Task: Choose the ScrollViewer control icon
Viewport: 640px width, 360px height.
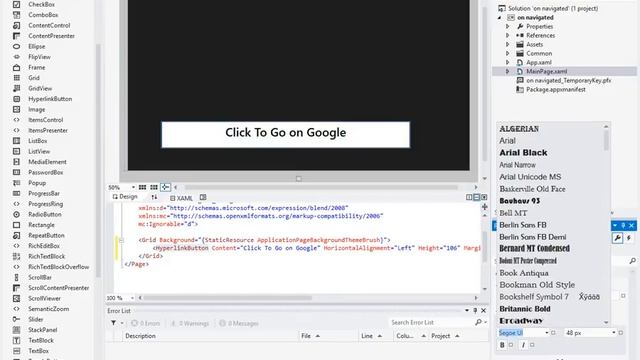Action: pyautogui.click(x=16, y=298)
